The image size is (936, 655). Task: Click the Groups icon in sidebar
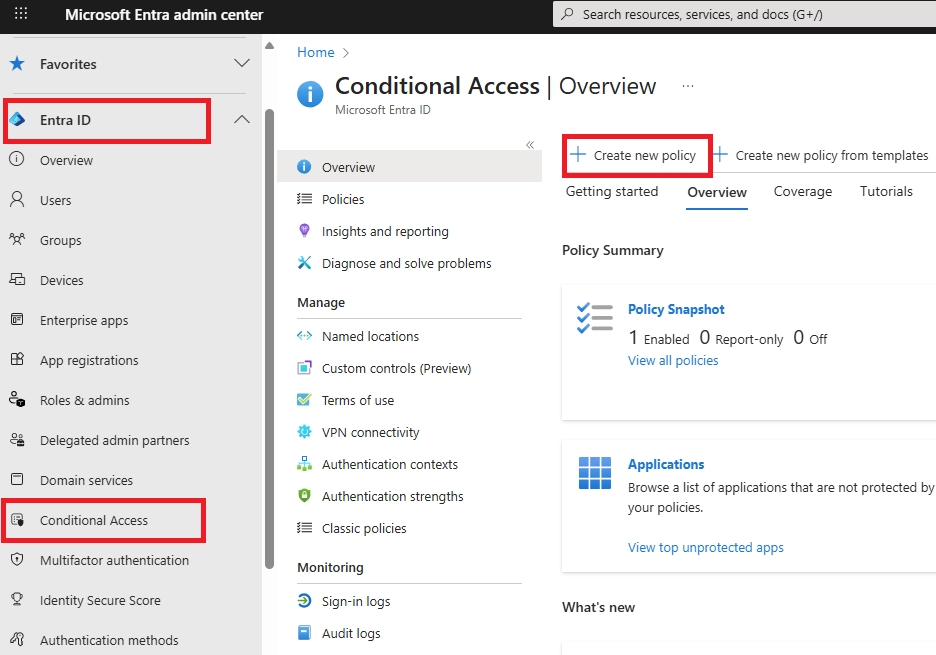coord(17,240)
